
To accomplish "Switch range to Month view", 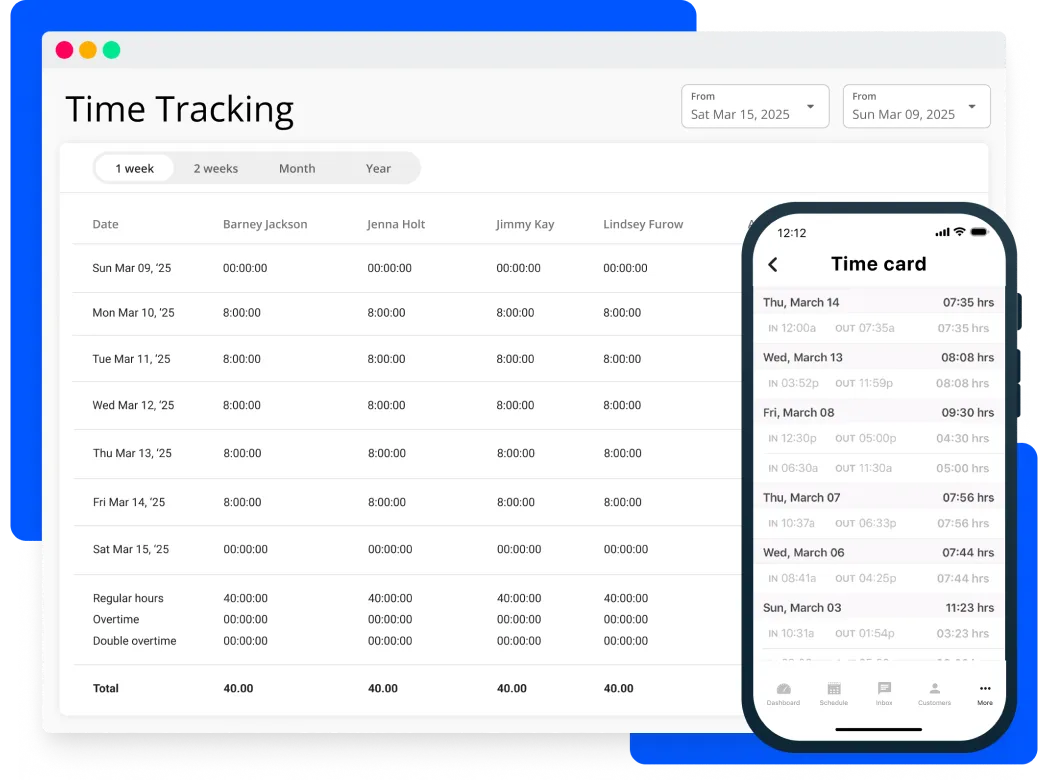I will click(x=297, y=168).
